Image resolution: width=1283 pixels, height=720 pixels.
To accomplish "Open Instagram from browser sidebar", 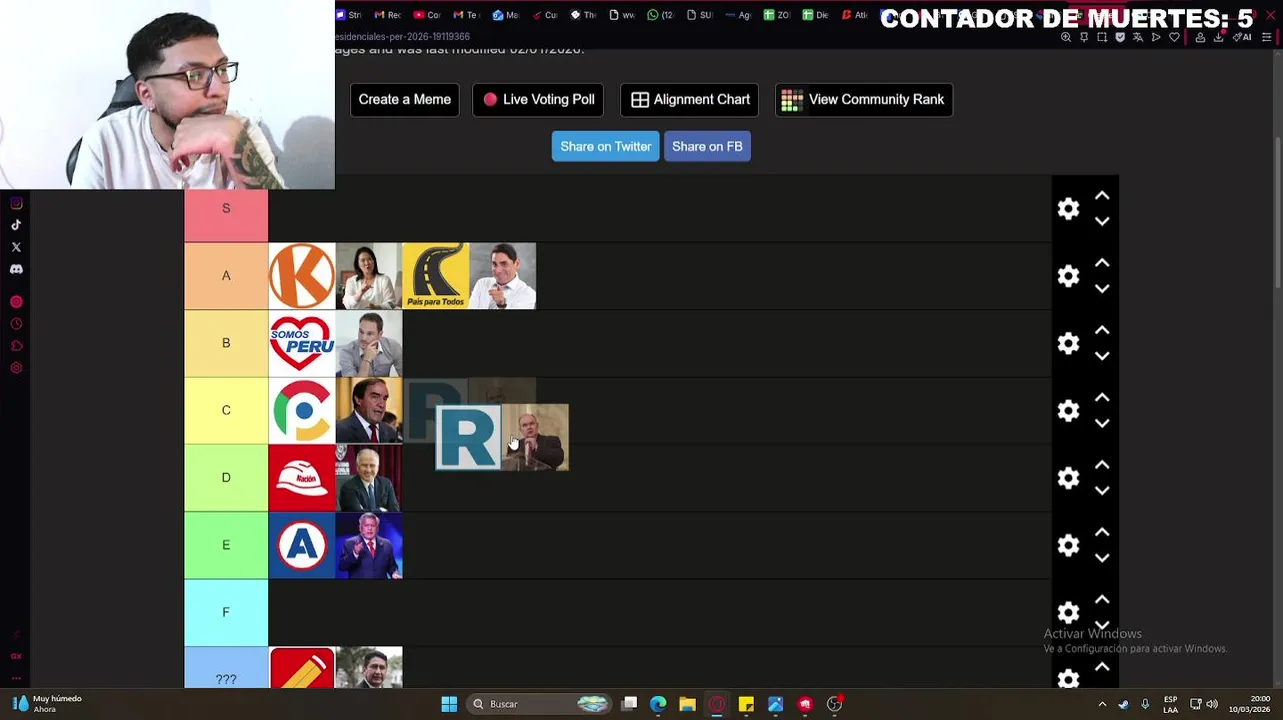I will 16,203.
